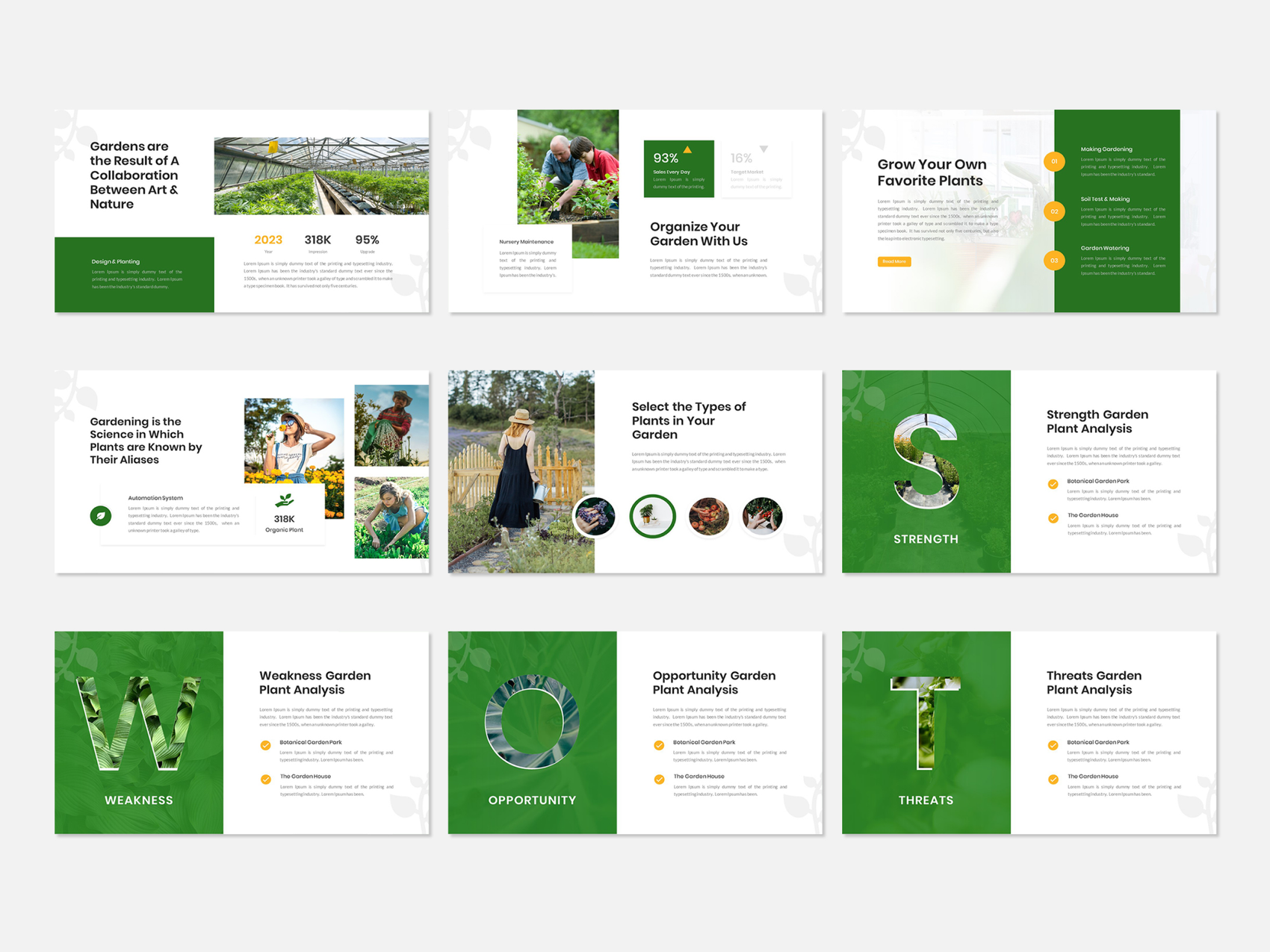Choose the green-ringed potted plant circle
The height and width of the screenshot is (952, 1270).
click(x=652, y=516)
